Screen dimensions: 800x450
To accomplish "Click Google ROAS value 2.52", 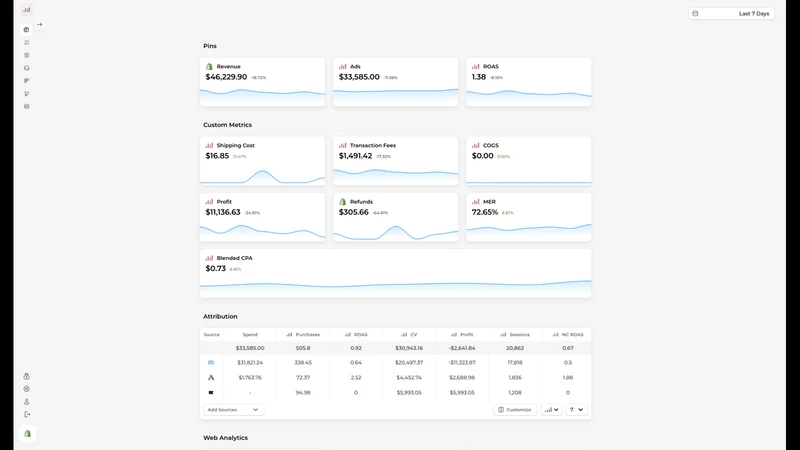I will [x=356, y=378].
